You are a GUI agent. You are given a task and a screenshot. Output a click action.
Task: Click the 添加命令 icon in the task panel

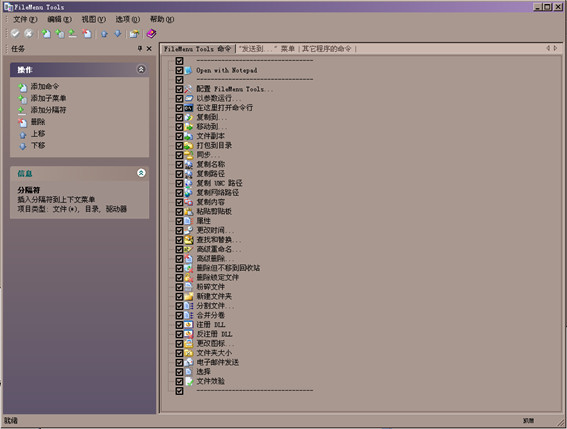22,87
